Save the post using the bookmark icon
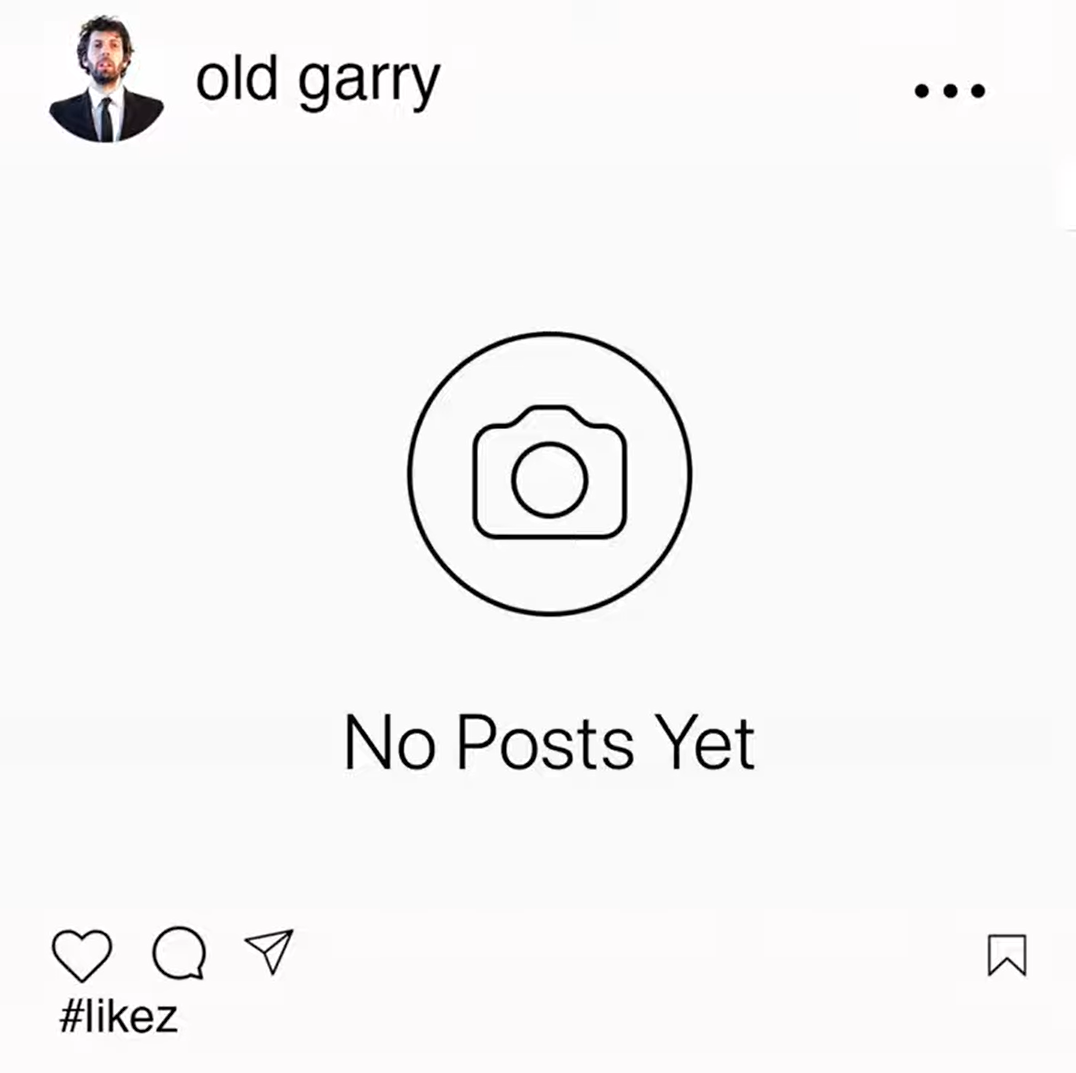Viewport: 1076px width, 1073px height. [x=1007, y=954]
